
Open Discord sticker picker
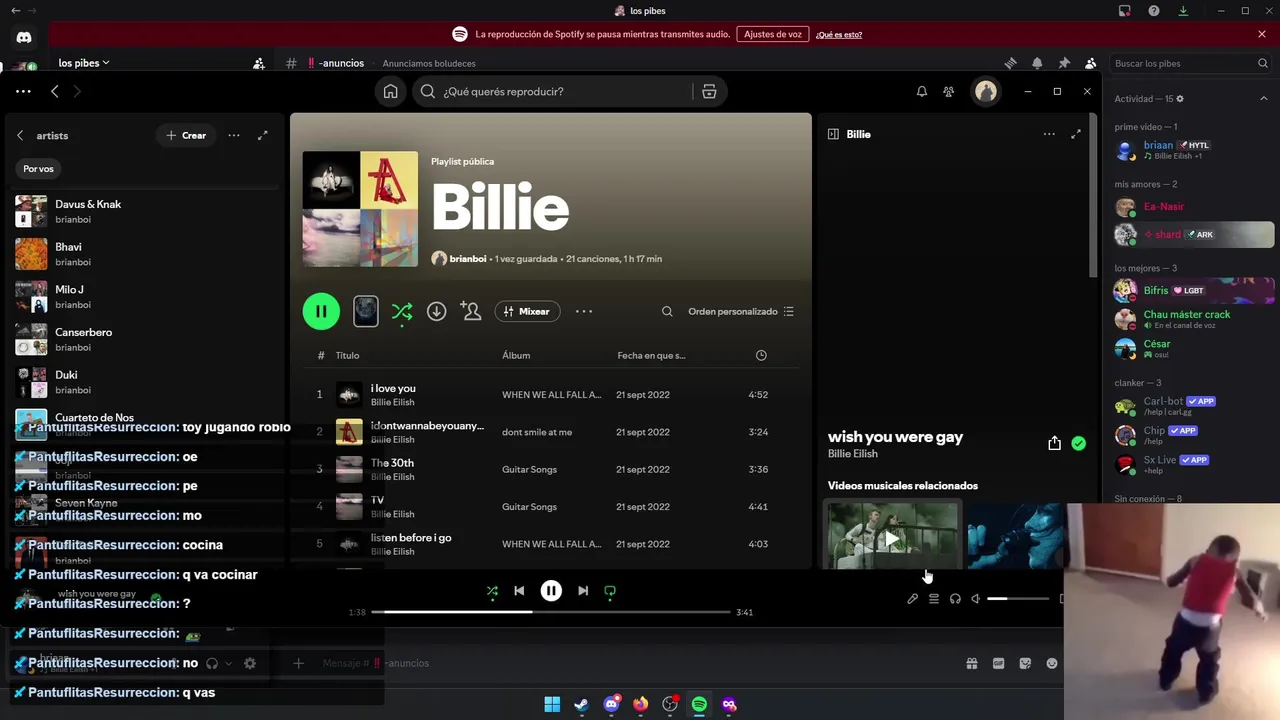pyautogui.click(x=1025, y=663)
